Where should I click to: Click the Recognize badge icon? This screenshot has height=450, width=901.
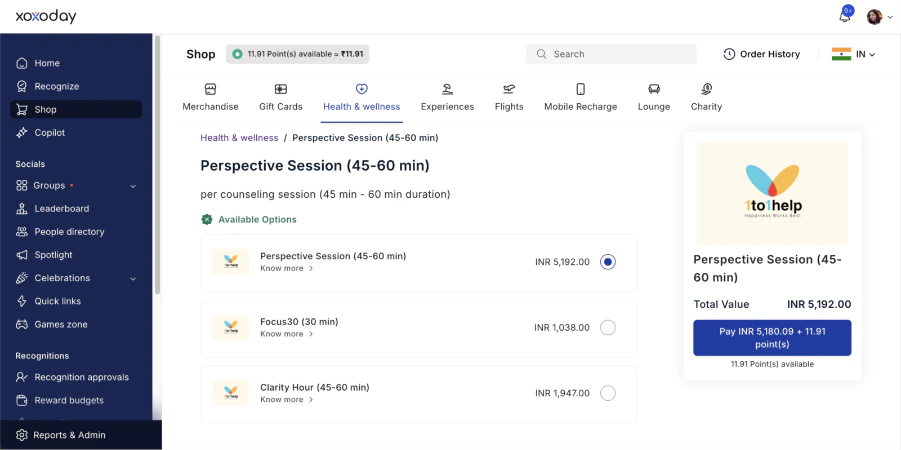click(22, 86)
